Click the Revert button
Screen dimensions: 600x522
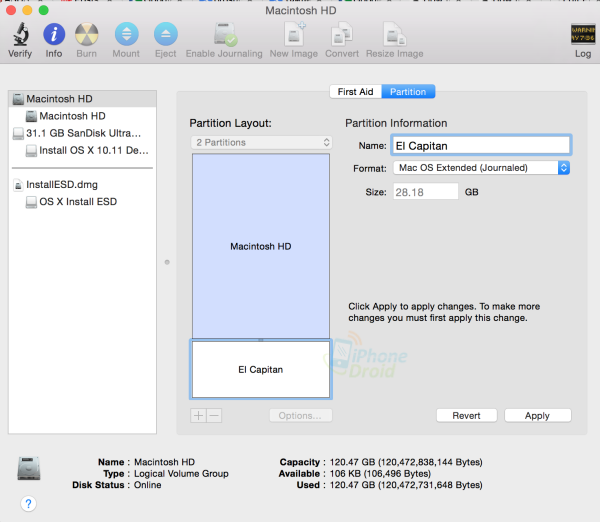point(466,415)
